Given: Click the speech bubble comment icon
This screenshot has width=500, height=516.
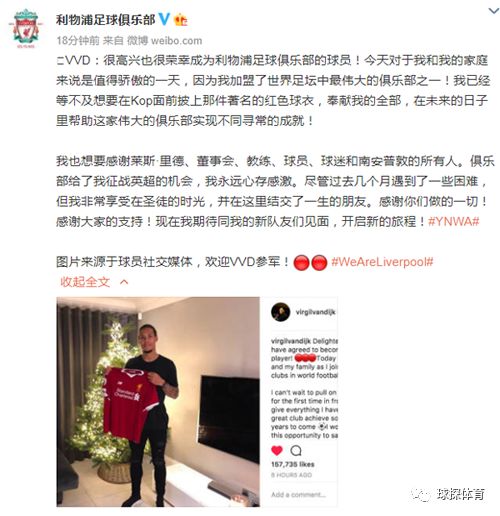Looking at the screenshot, I should (x=296, y=451).
